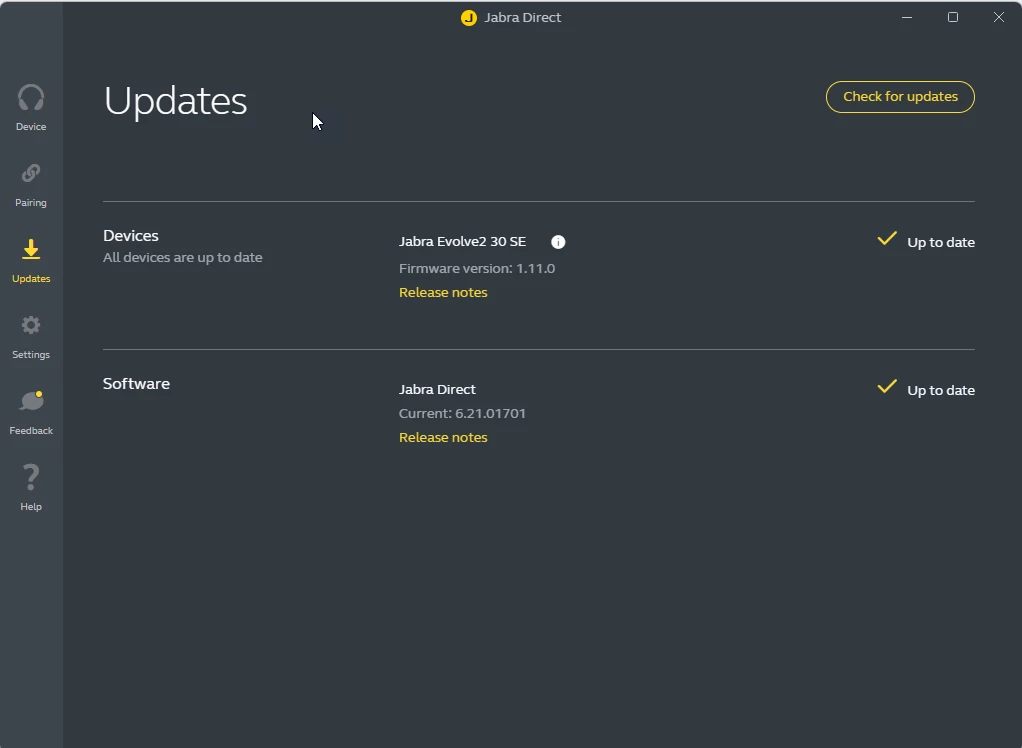
Task: Click Up to date status for Jabra Direct
Action: [x=941, y=390]
